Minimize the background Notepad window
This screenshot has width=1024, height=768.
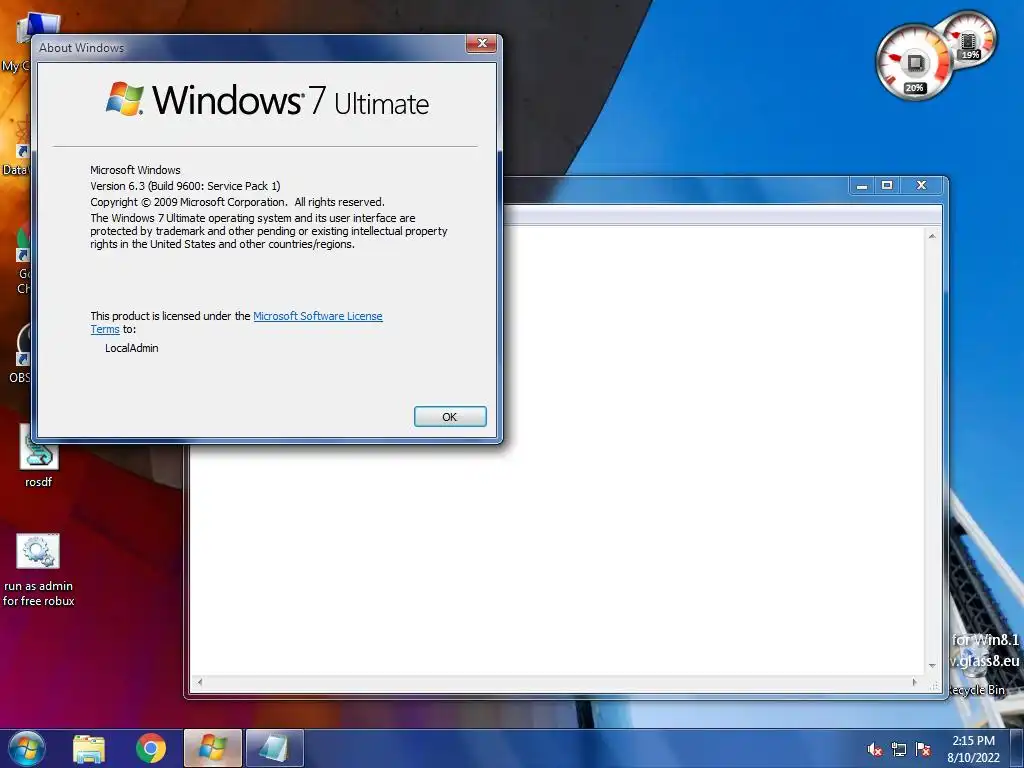coord(862,186)
